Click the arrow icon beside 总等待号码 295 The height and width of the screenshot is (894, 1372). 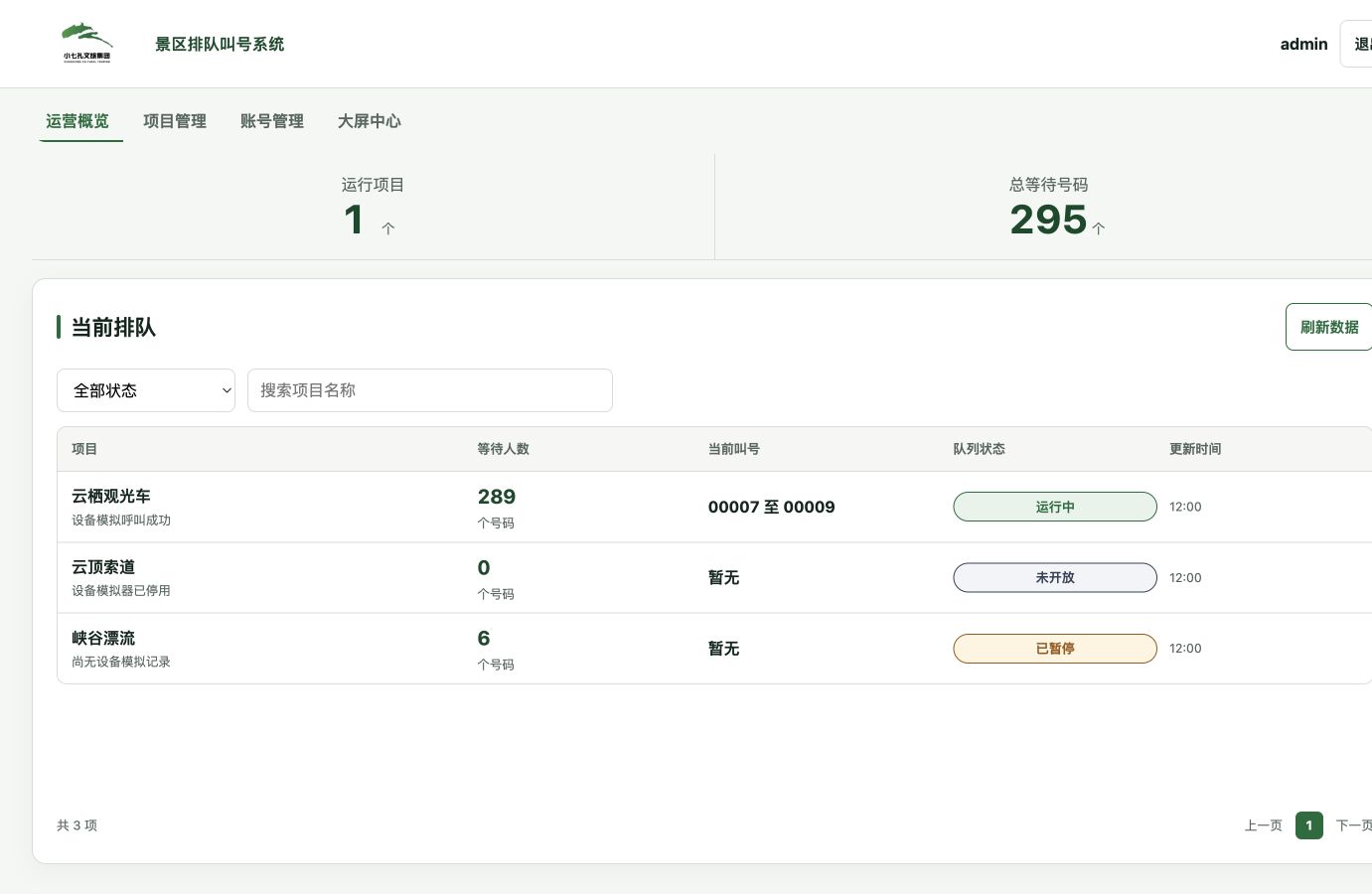tap(1098, 228)
